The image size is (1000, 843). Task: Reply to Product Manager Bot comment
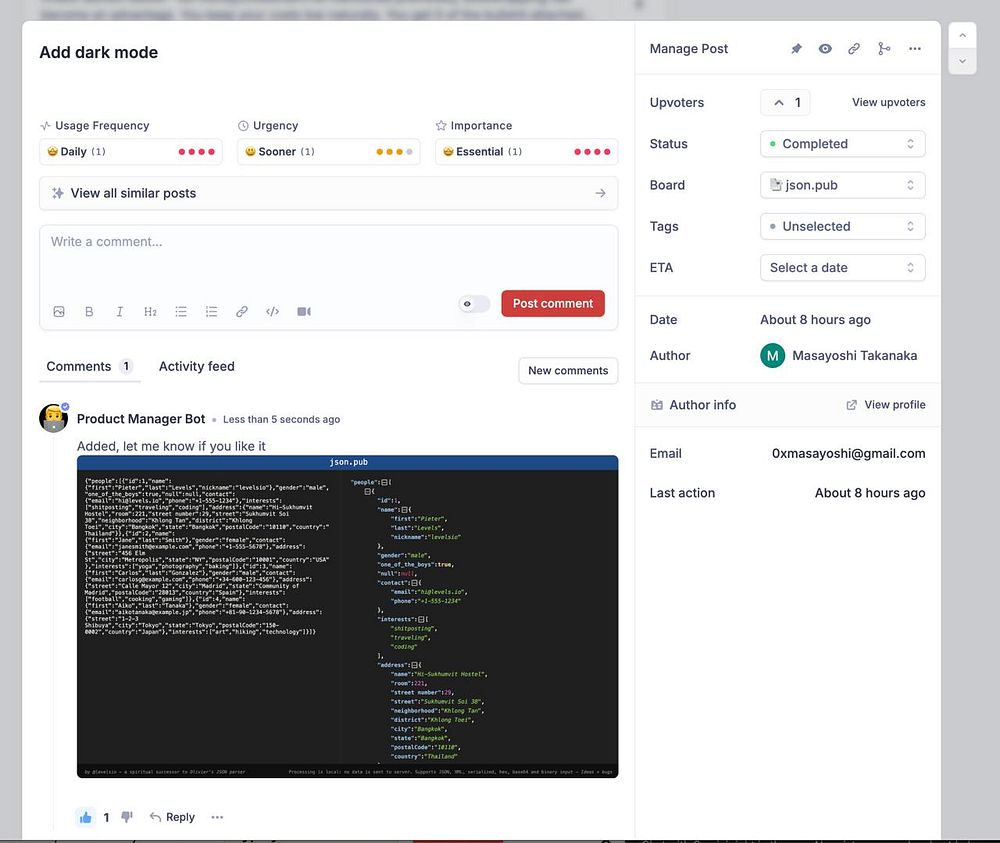click(x=172, y=817)
